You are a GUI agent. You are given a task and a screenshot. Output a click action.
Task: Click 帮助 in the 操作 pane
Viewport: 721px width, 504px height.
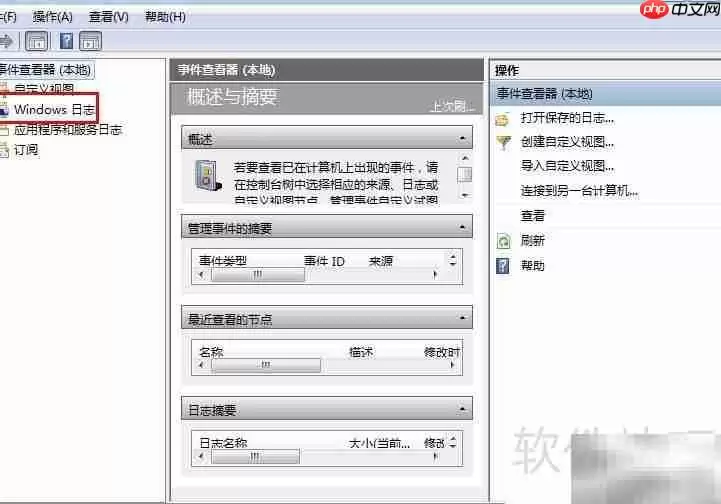point(532,265)
